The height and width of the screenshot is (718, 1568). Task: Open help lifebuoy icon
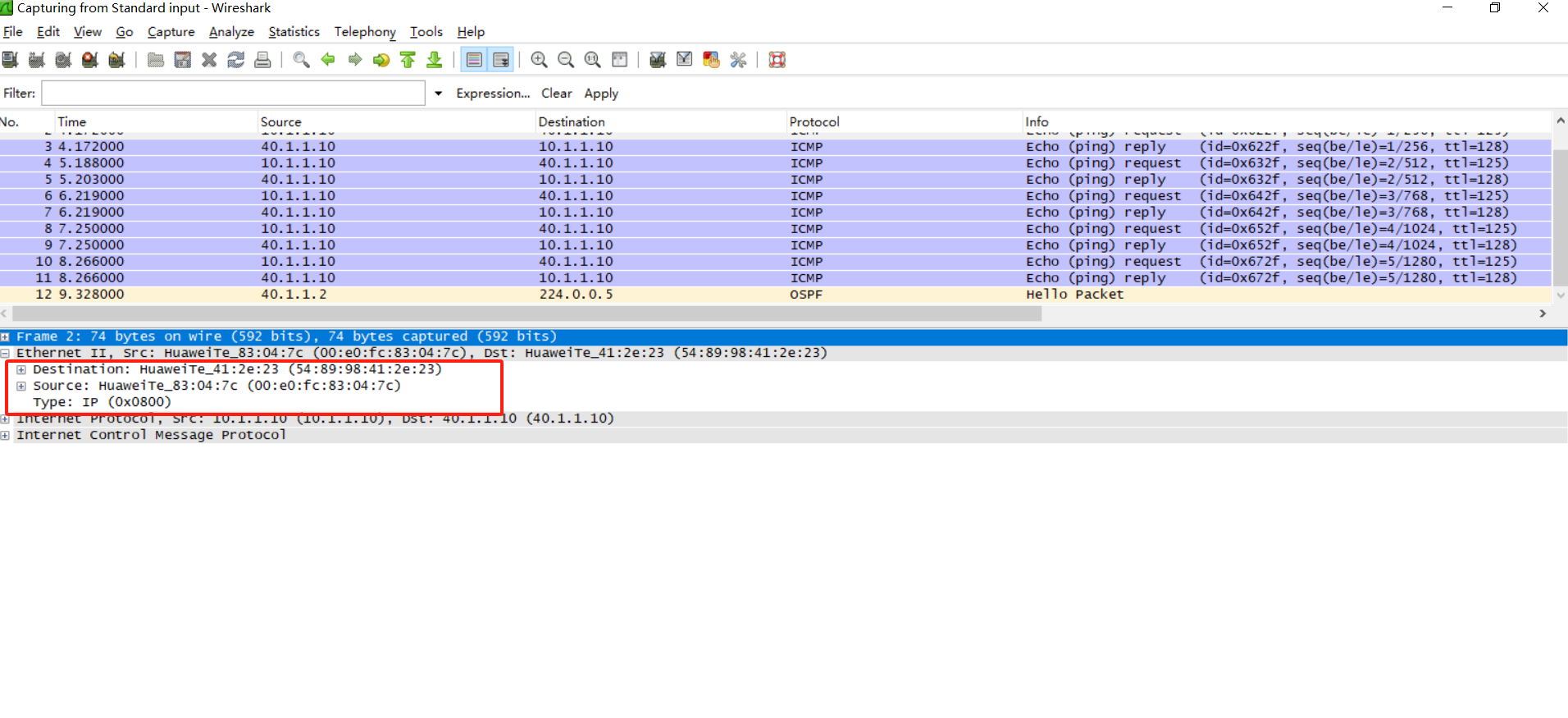coord(777,60)
